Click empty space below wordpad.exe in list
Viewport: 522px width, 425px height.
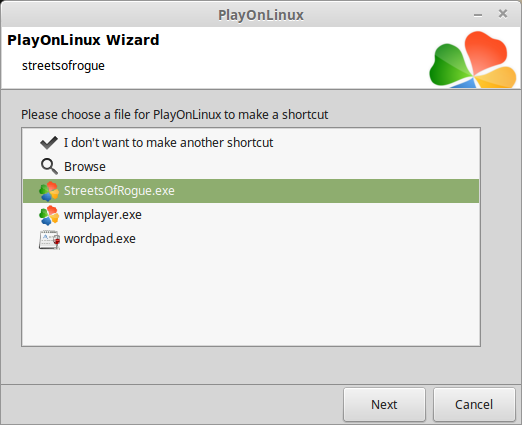coord(251,298)
